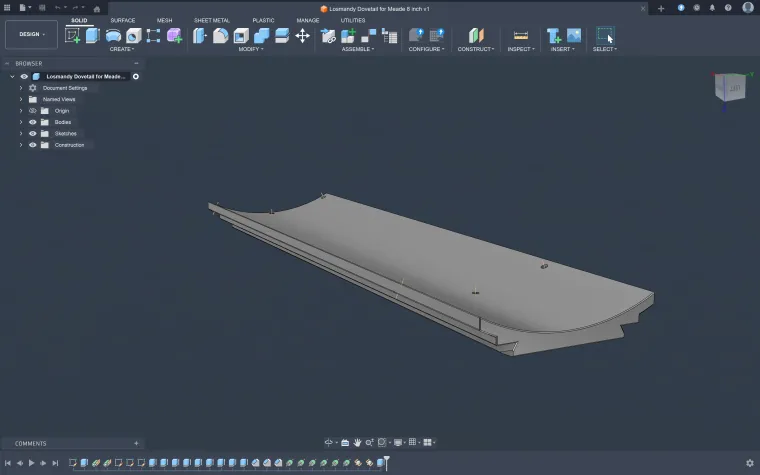Hide the Bodies folder with eye icon
This screenshot has width=760, height=475.
(x=32, y=122)
